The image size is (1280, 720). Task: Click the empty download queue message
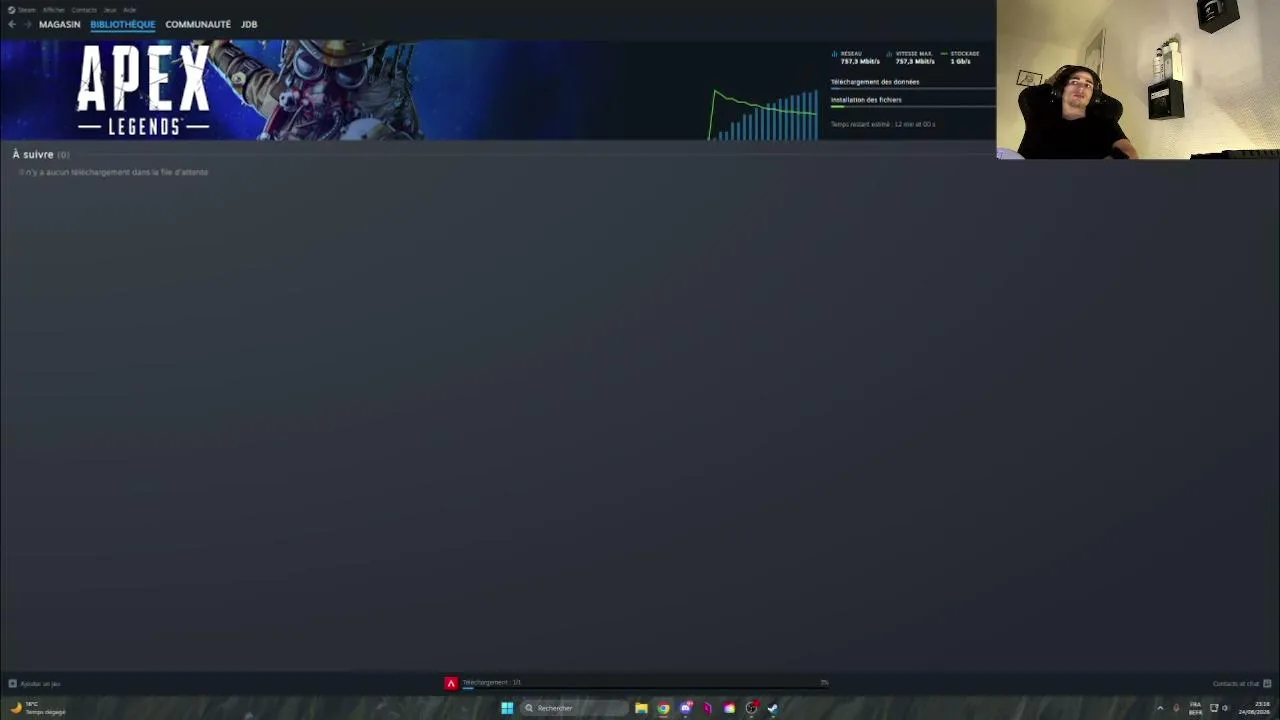pos(114,172)
